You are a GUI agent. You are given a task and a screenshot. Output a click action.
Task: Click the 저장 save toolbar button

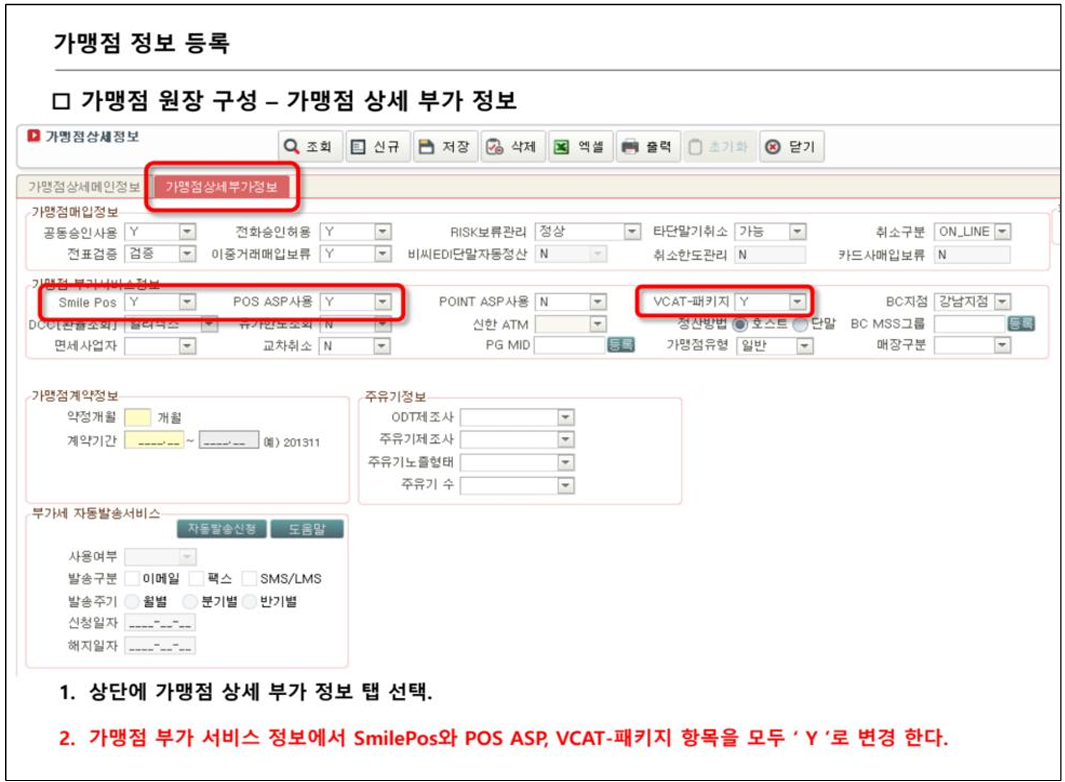443,147
